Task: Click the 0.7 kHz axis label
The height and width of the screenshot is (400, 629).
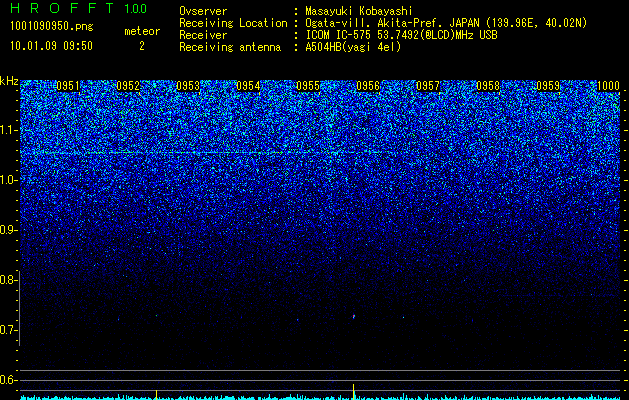Action: [x=8, y=330]
